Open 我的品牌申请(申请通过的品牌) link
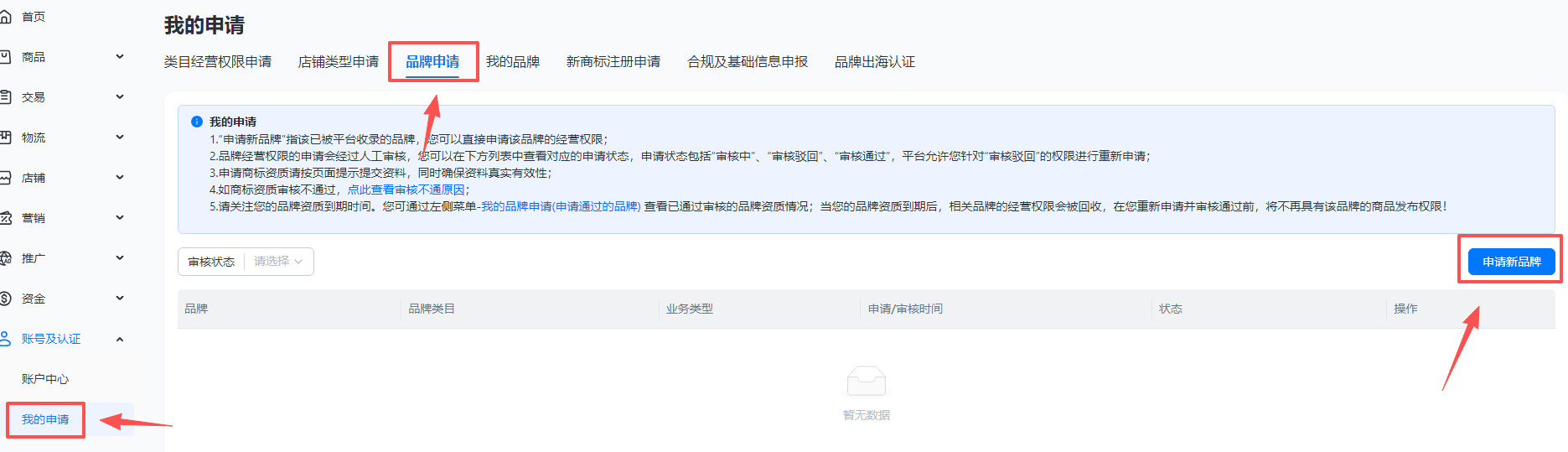 point(560,206)
